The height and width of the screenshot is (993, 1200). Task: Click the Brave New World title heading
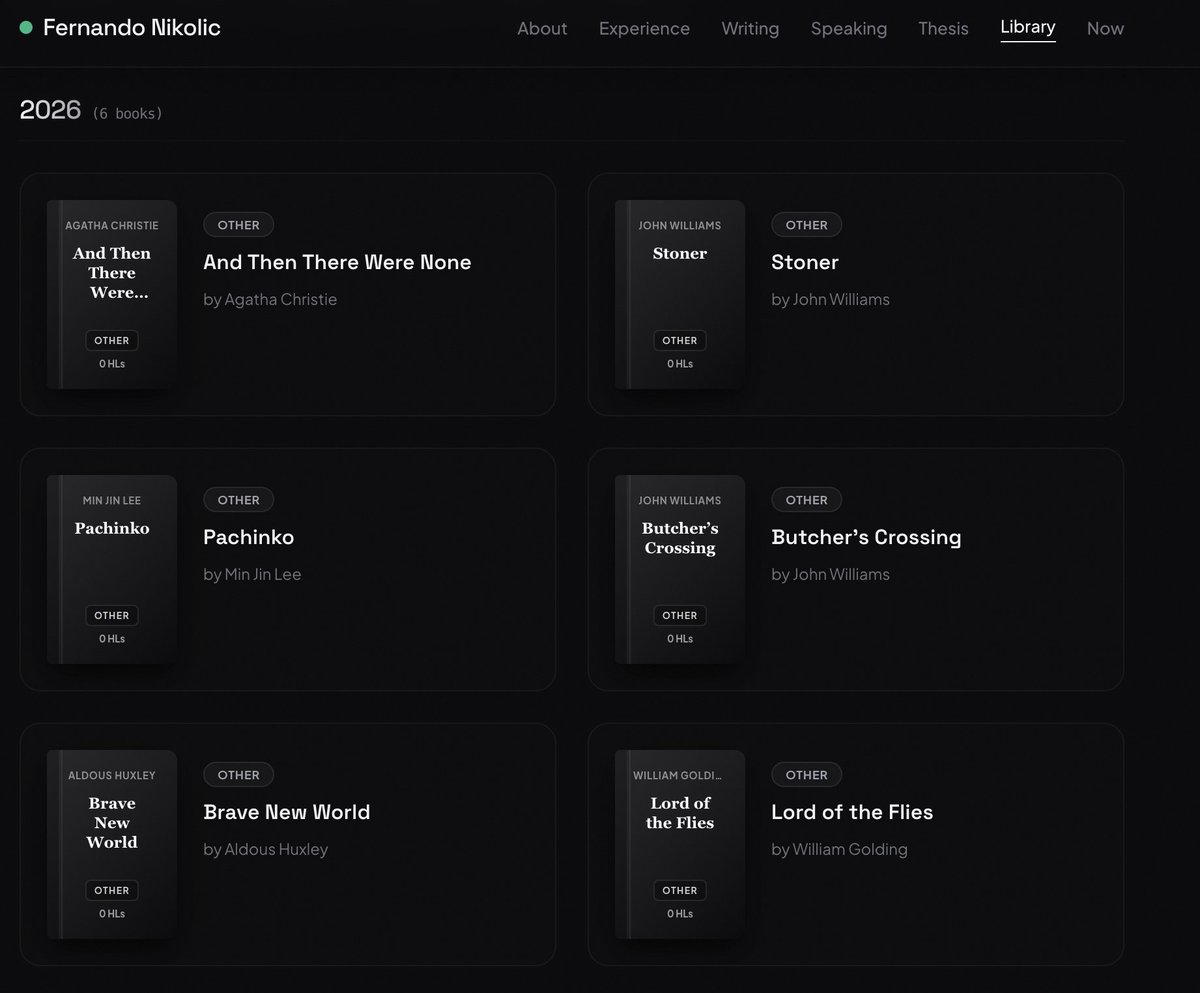coord(287,812)
